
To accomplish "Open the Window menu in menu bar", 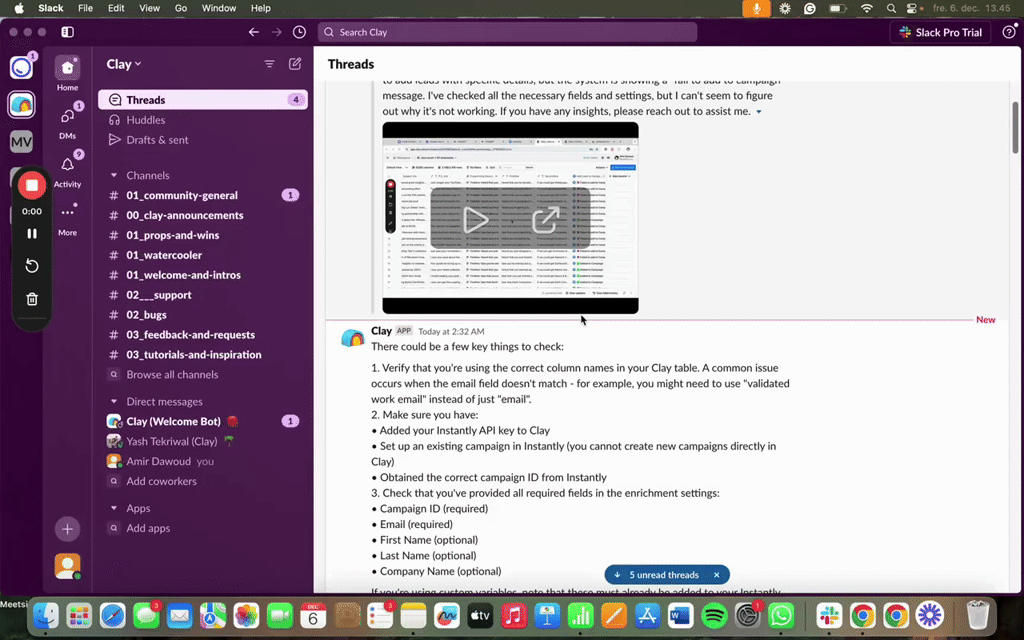I will (x=219, y=8).
